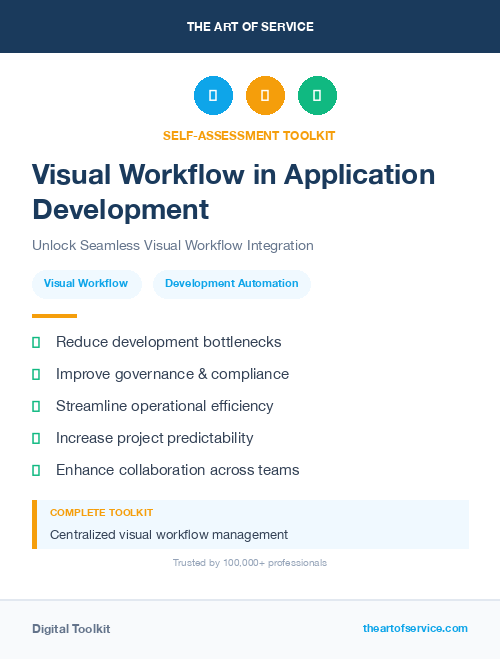Open theartofservice.com link
Image resolution: width=500 pixels, height=659 pixels.
tap(415, 628)
